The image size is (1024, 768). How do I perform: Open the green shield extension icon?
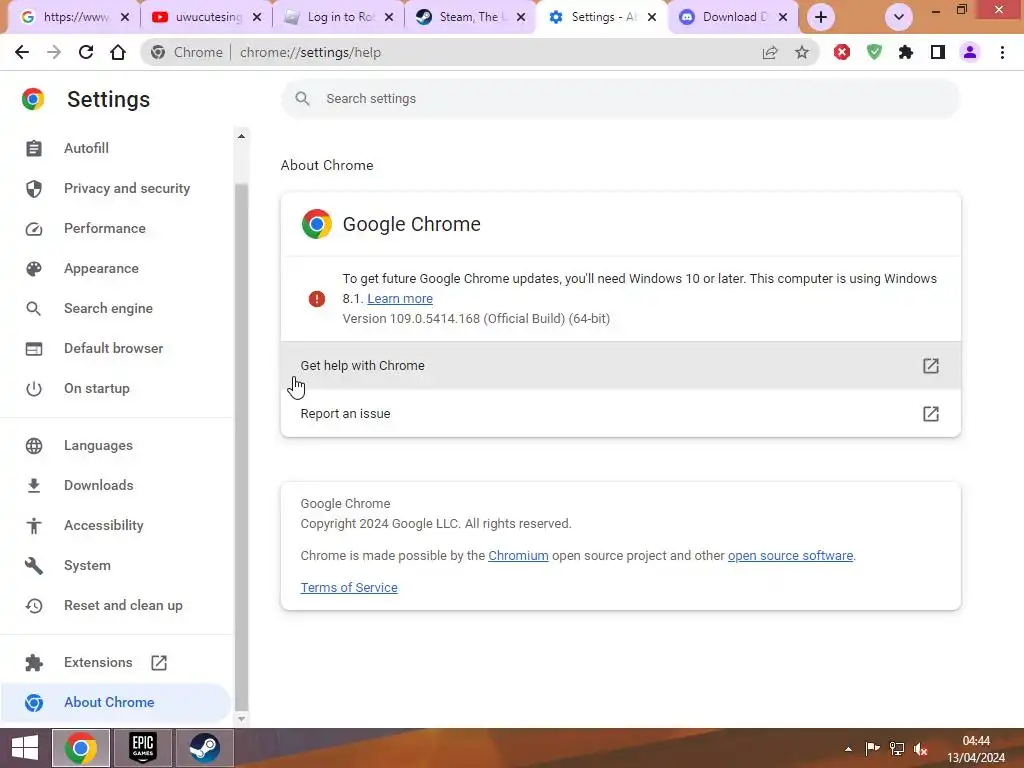874,52
